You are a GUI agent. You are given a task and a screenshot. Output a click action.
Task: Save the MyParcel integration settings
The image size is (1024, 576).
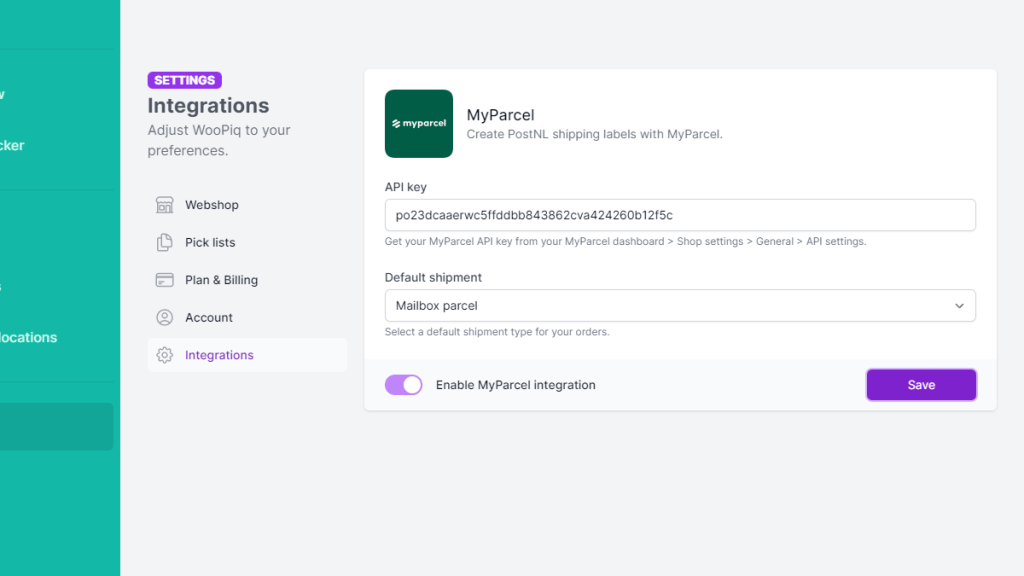[921, 385]
